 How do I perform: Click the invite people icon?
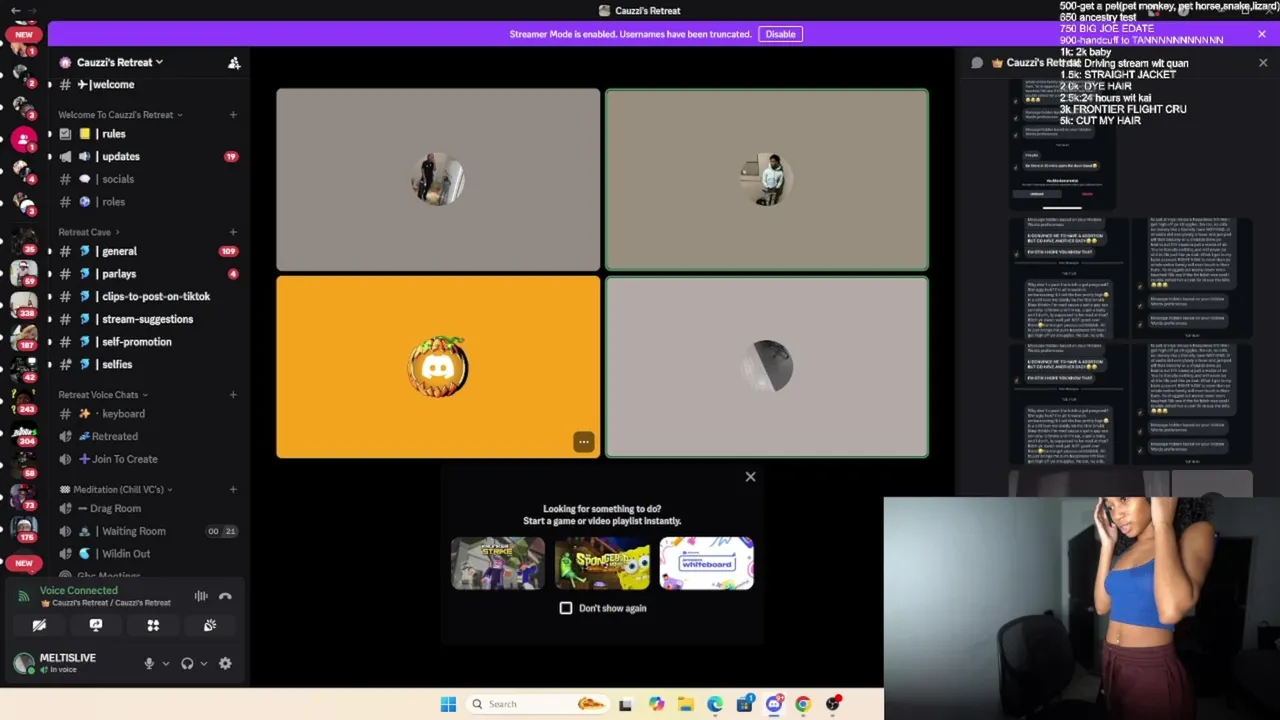pyautogui.click(x=234, y=62)
